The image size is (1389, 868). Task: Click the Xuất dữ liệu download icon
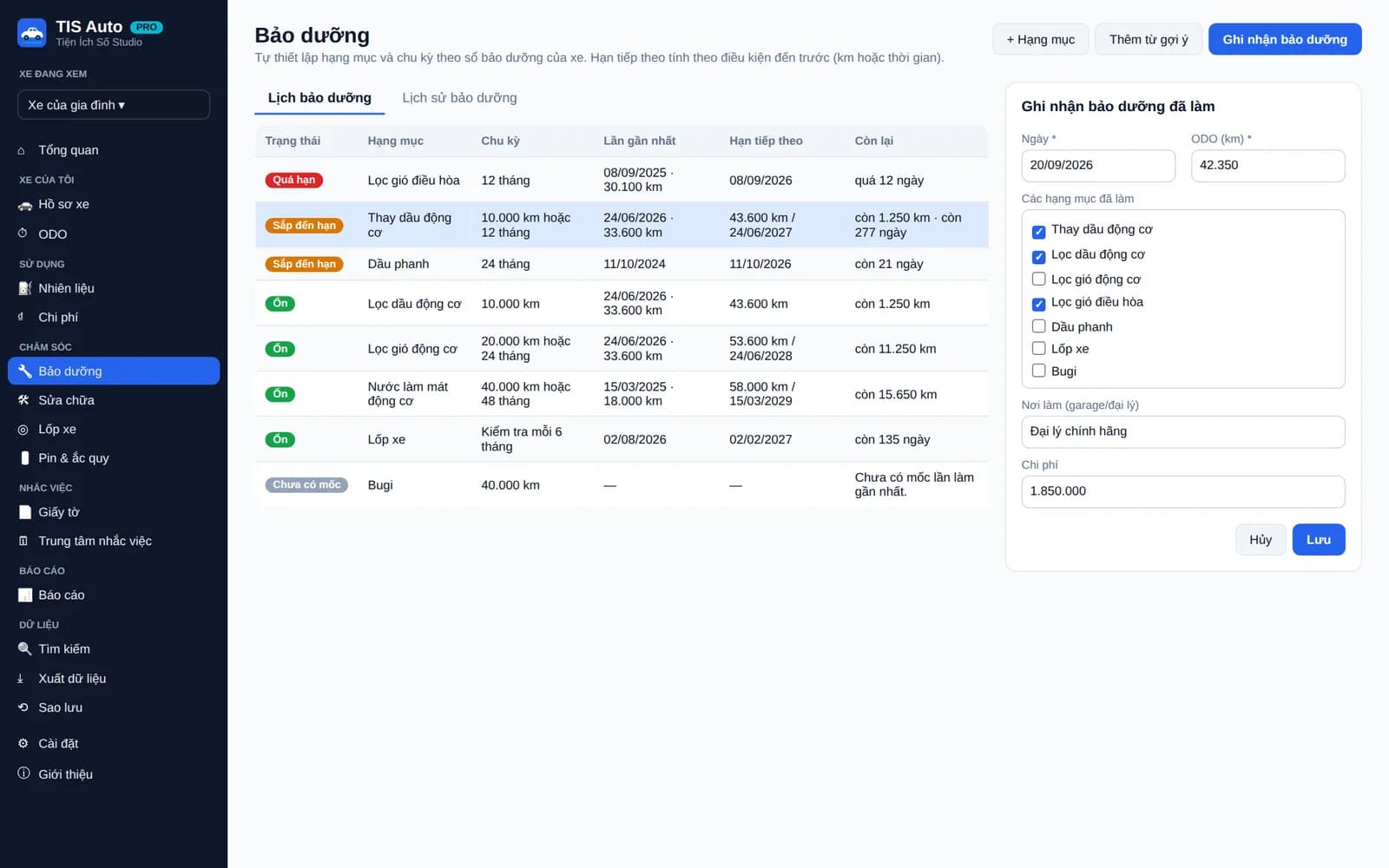click(x=21, y=679)
